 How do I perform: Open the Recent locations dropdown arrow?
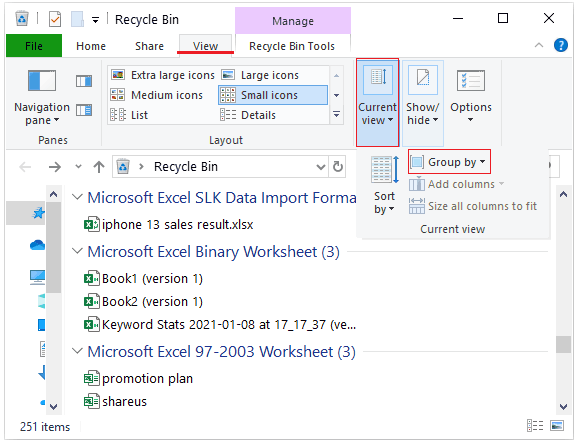(x=78, y=167)
